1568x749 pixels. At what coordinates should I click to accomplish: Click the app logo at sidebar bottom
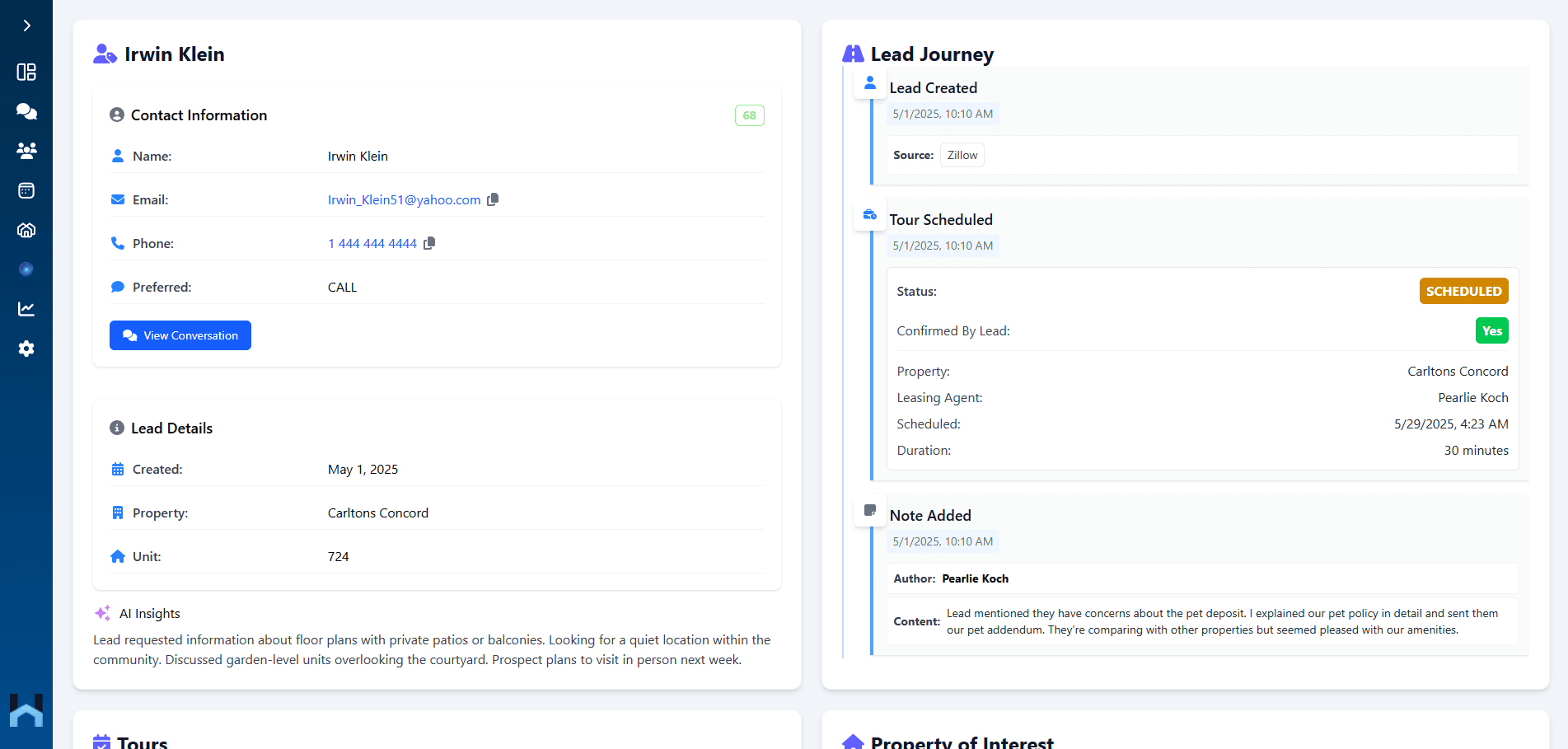(x=26, y=710)
